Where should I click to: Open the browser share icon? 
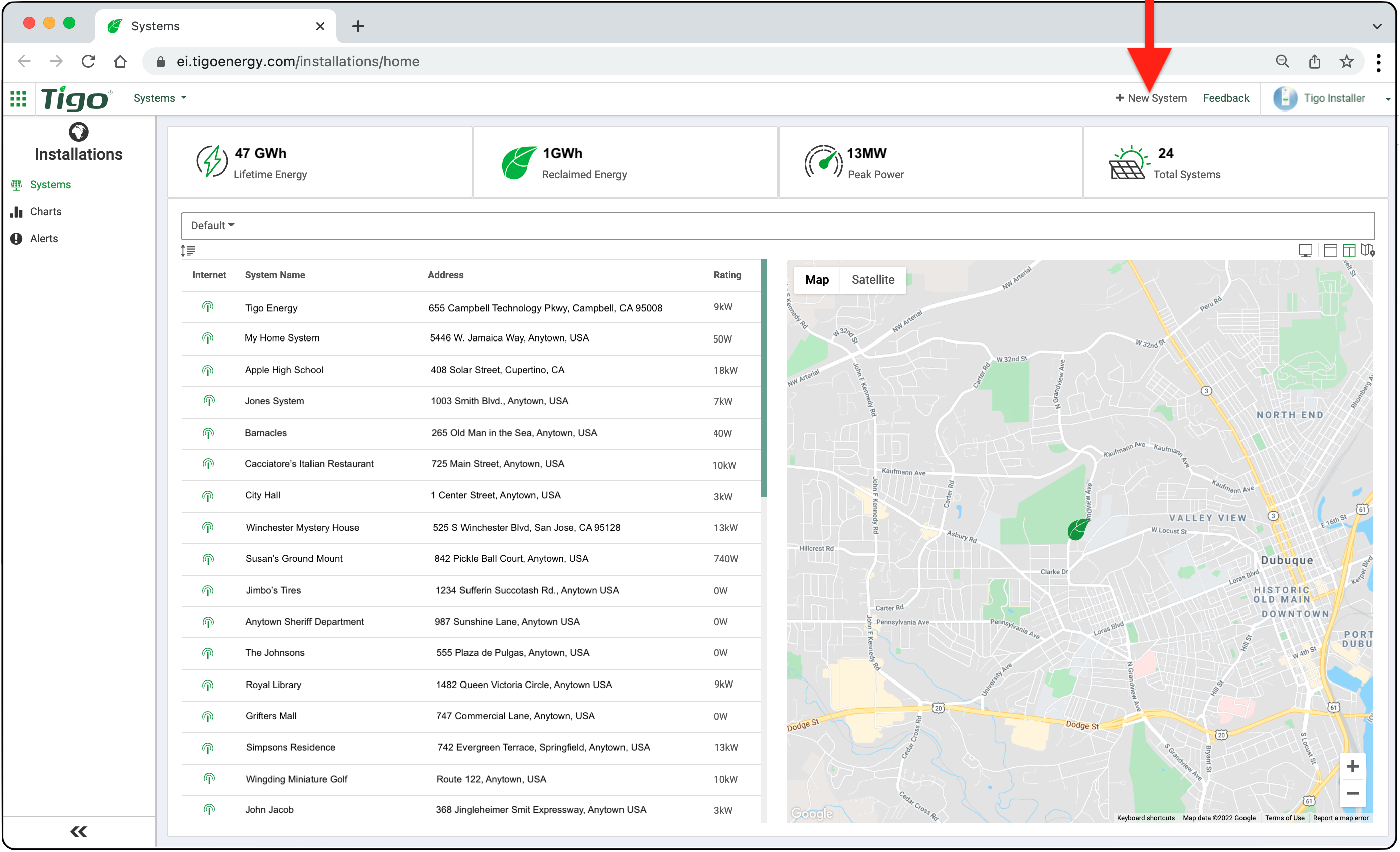click(1314, 61)
